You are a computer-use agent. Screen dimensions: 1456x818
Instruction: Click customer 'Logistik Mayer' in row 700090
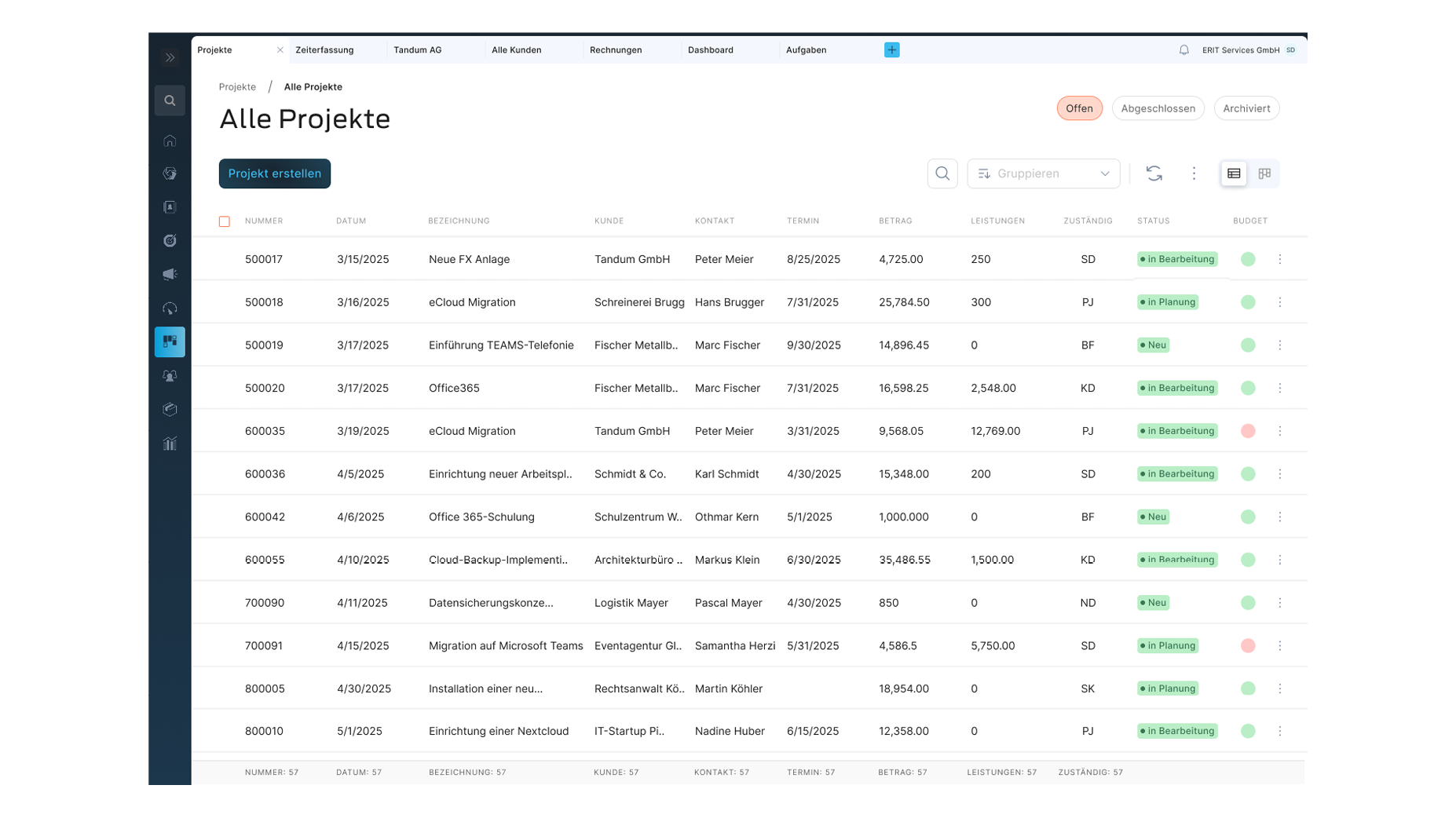(631, 603)
